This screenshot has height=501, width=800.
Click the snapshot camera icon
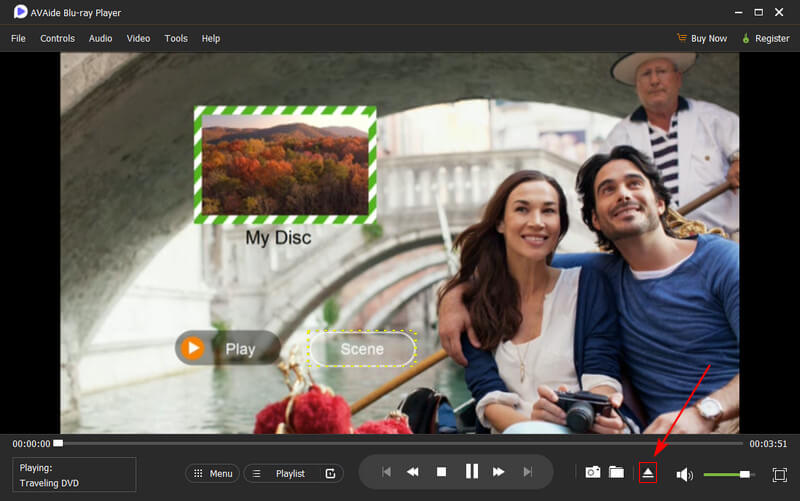coord(593,472)
